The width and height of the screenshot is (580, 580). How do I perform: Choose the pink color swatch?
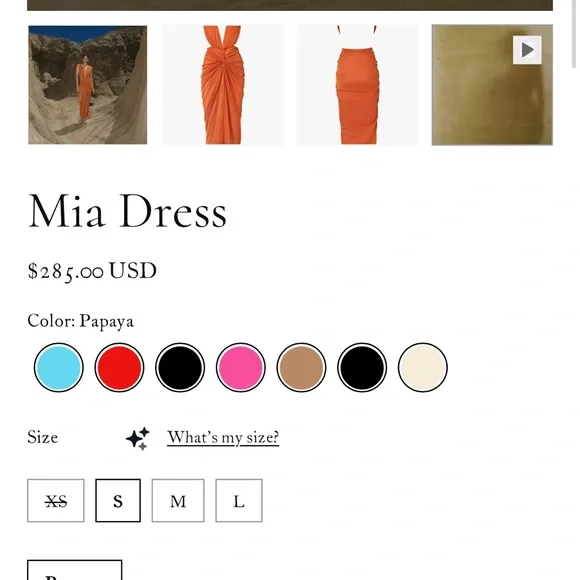click(241, 367)
